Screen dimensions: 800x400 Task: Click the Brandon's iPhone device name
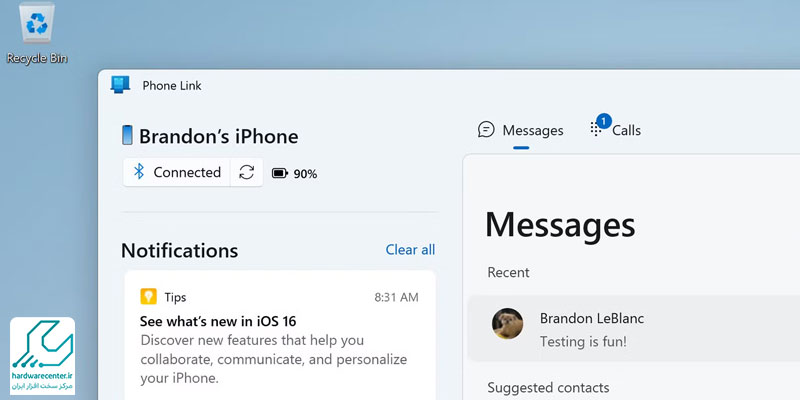(219, 136)
